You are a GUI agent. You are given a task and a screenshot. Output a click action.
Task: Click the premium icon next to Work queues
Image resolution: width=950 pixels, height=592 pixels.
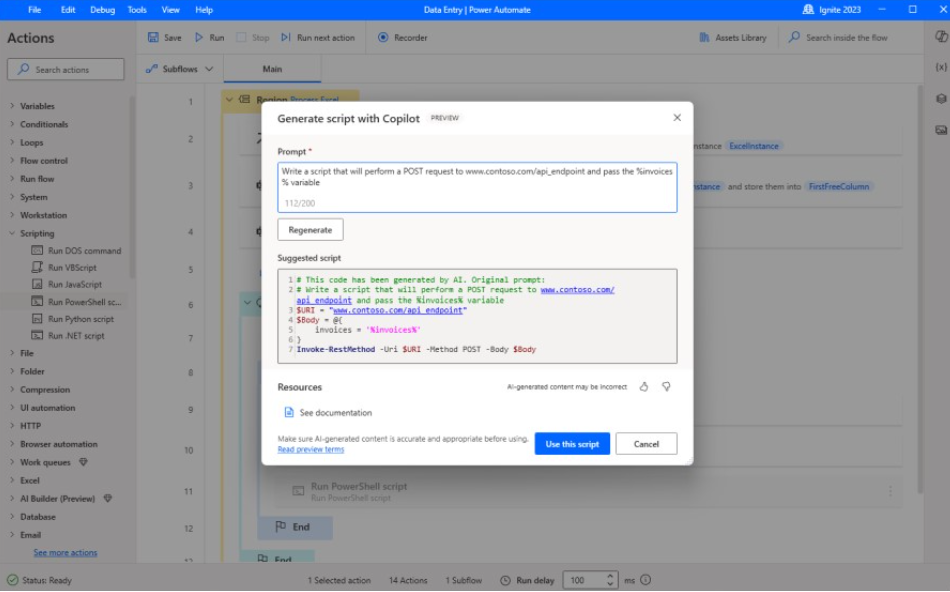[x=84, y=462]
